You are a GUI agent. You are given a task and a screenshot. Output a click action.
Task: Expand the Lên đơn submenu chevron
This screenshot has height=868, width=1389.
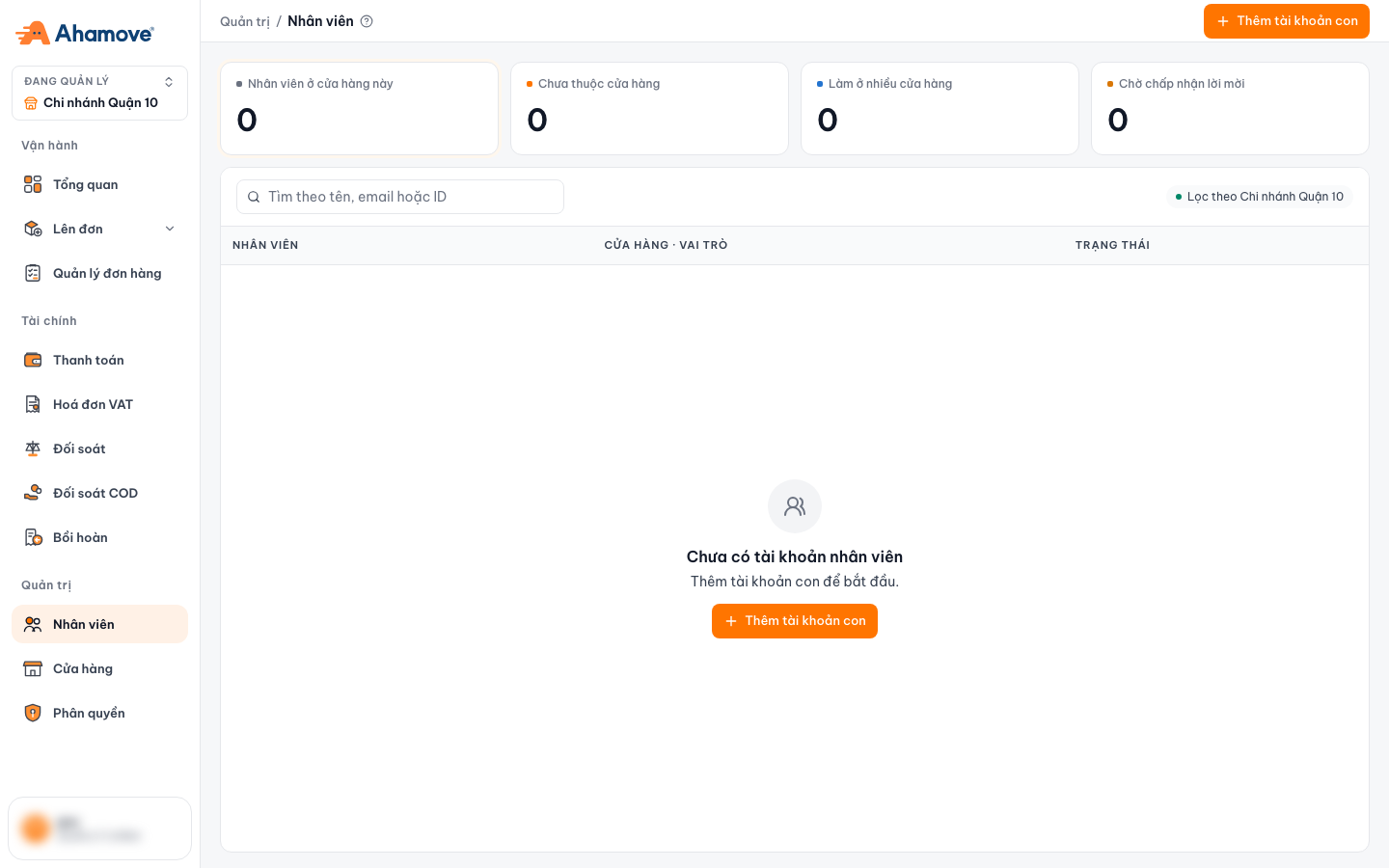click(170, 229)
